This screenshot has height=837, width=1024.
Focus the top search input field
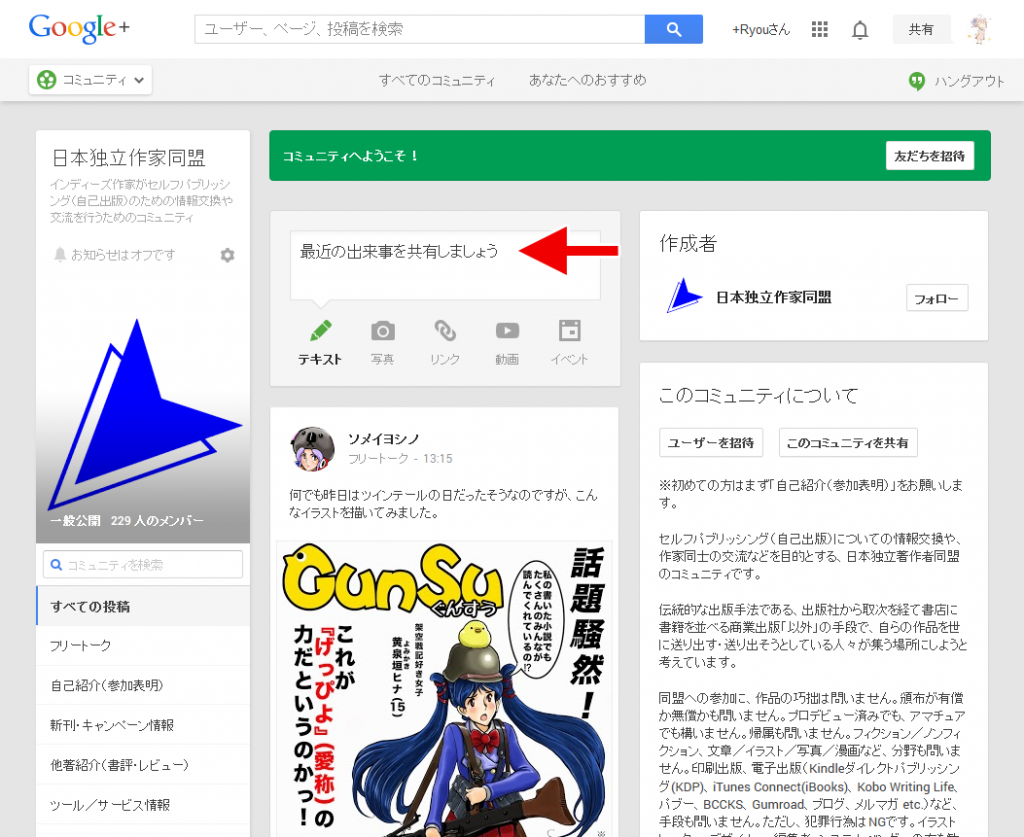click(419, 29)
